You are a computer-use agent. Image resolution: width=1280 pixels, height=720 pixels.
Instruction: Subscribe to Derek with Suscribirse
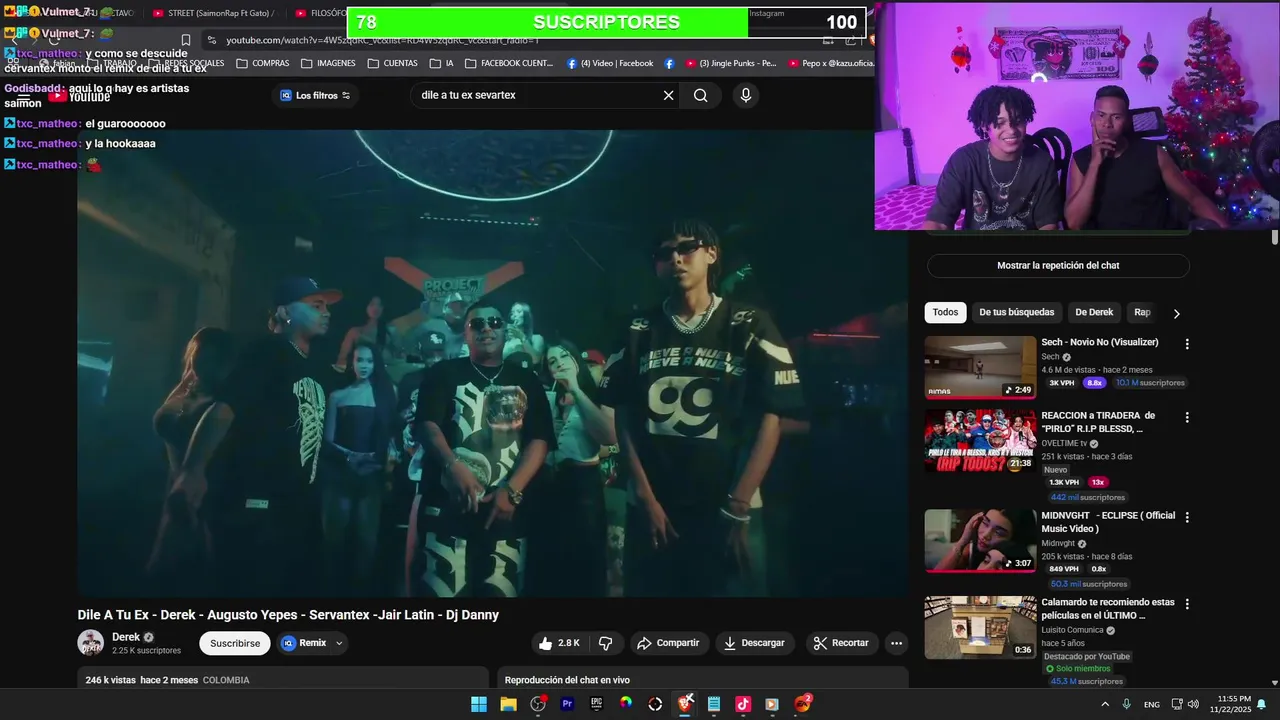click(x=235, y=643)
